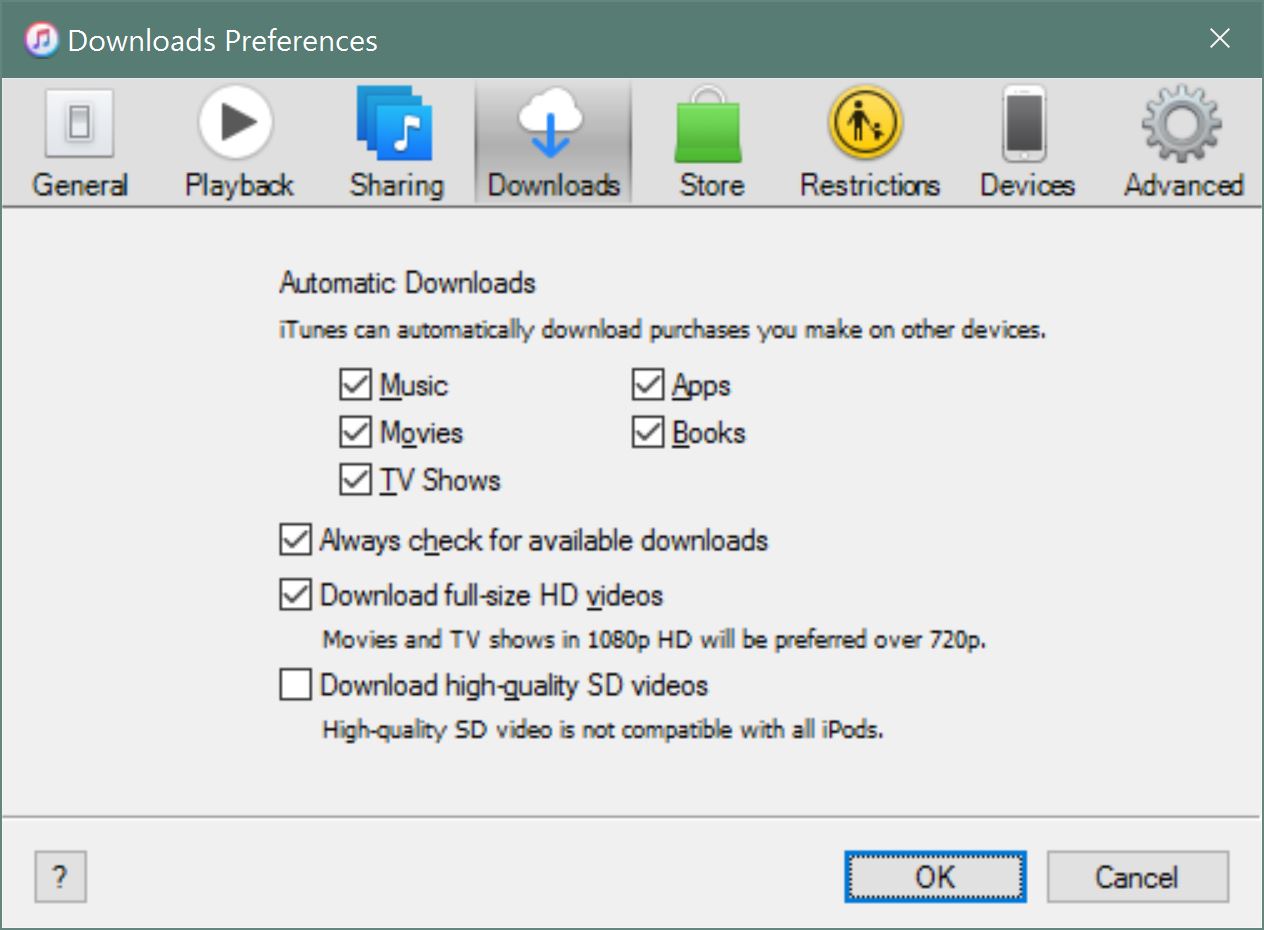Select the Downloads cloud icon tab
Image resolution: width=1264 pixels, height=930 pixels.
click(553, 142)
